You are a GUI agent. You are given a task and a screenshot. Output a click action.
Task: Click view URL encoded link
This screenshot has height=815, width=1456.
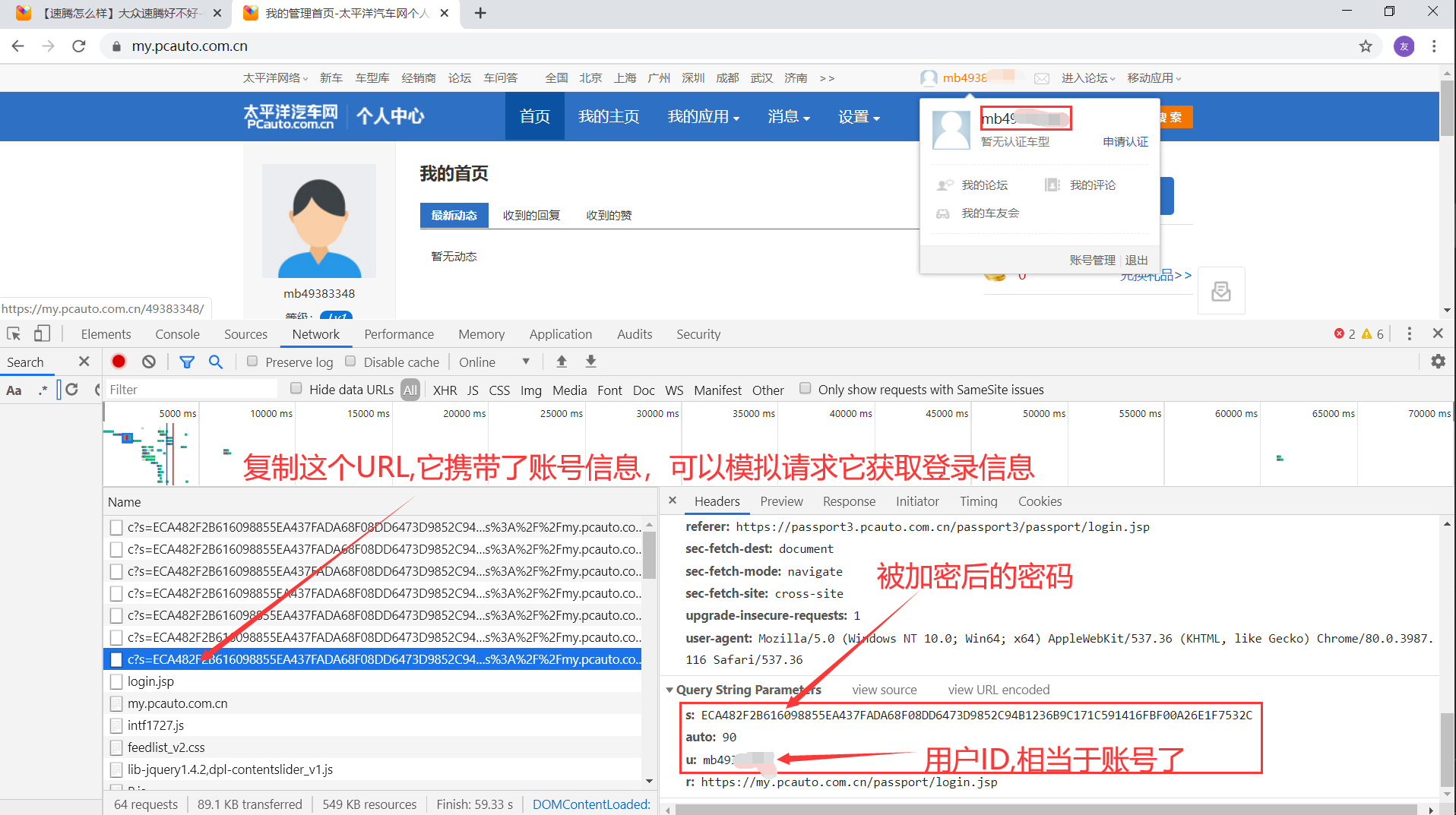(x=999, y=690)
